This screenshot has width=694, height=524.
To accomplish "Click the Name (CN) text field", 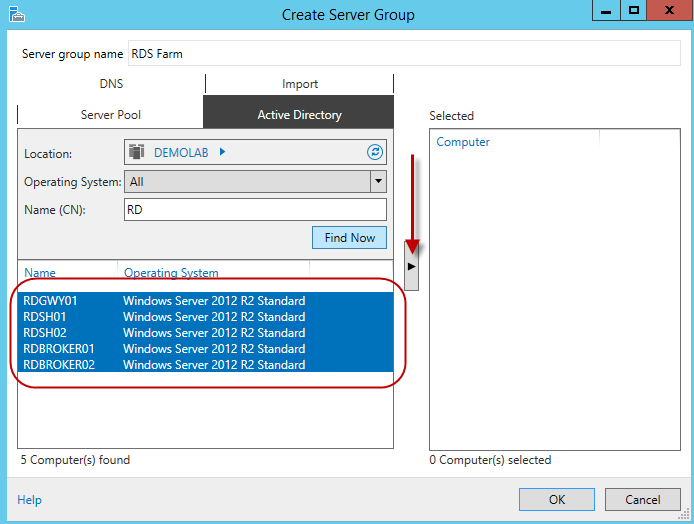I will pos(255,209).
